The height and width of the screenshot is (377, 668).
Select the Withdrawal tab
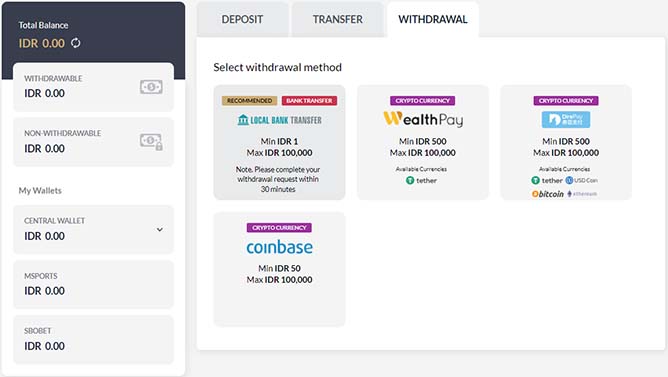point(433,20)
